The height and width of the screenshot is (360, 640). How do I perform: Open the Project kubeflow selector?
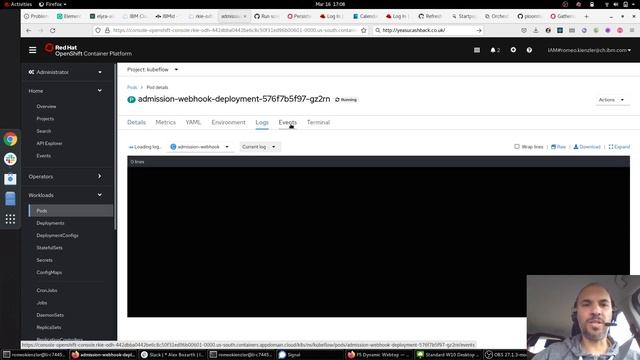[x=153, y=69]
